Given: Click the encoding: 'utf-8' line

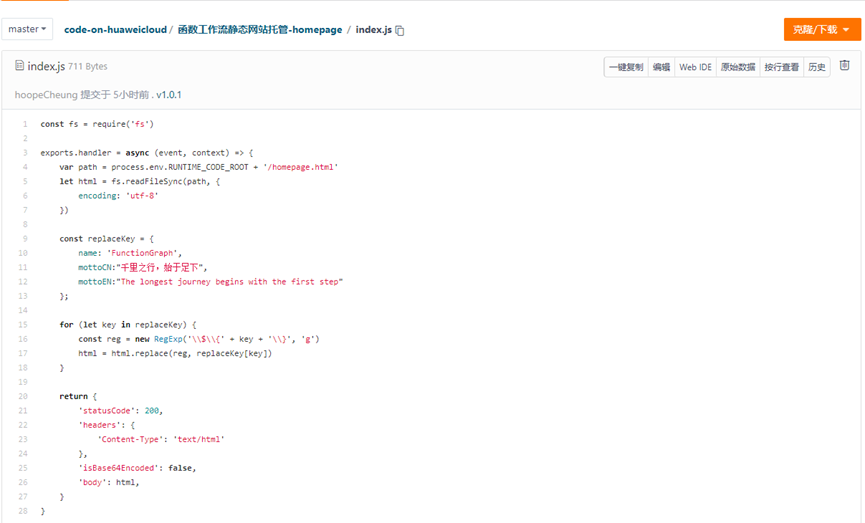Looking at the screenshot, I should coord(118,196).
